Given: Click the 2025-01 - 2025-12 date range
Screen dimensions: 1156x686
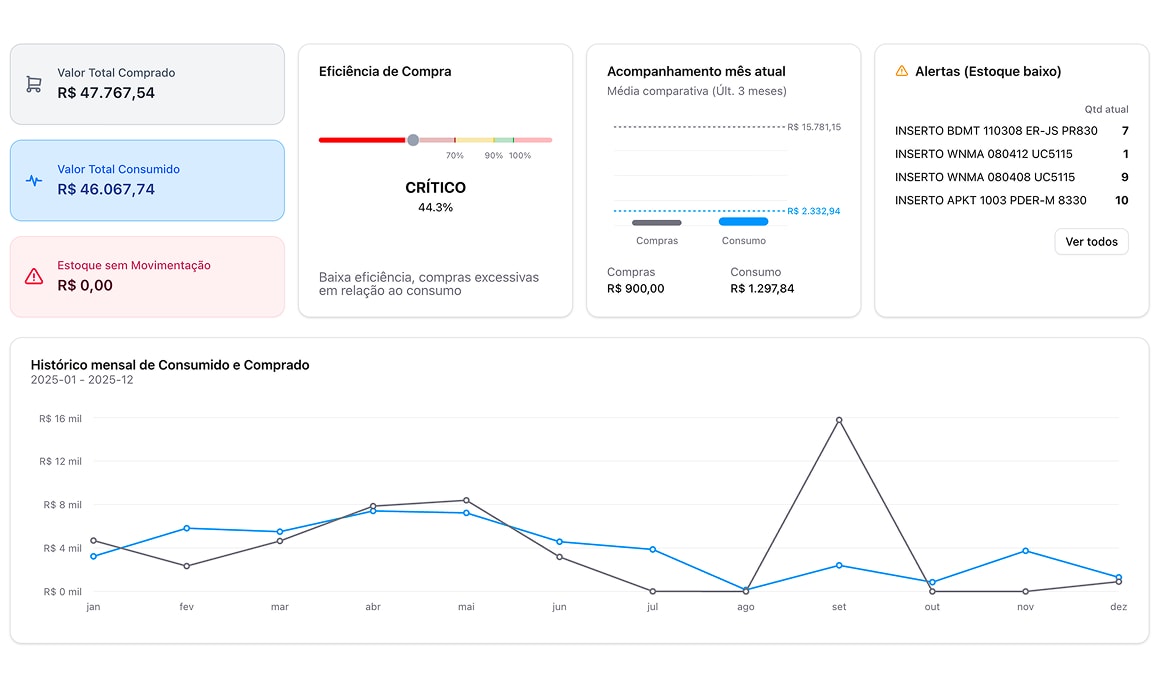Looking at the screenshot, I should coord(82,380).
